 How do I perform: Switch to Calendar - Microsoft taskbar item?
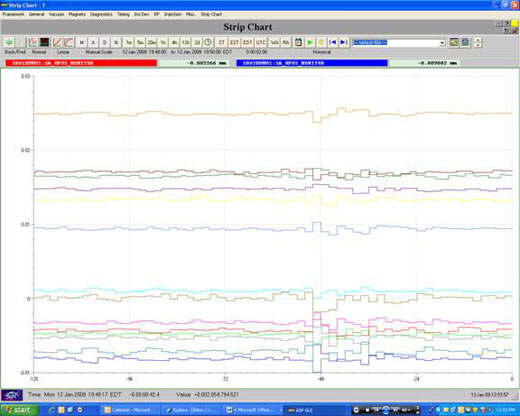(x=130, y=410)
